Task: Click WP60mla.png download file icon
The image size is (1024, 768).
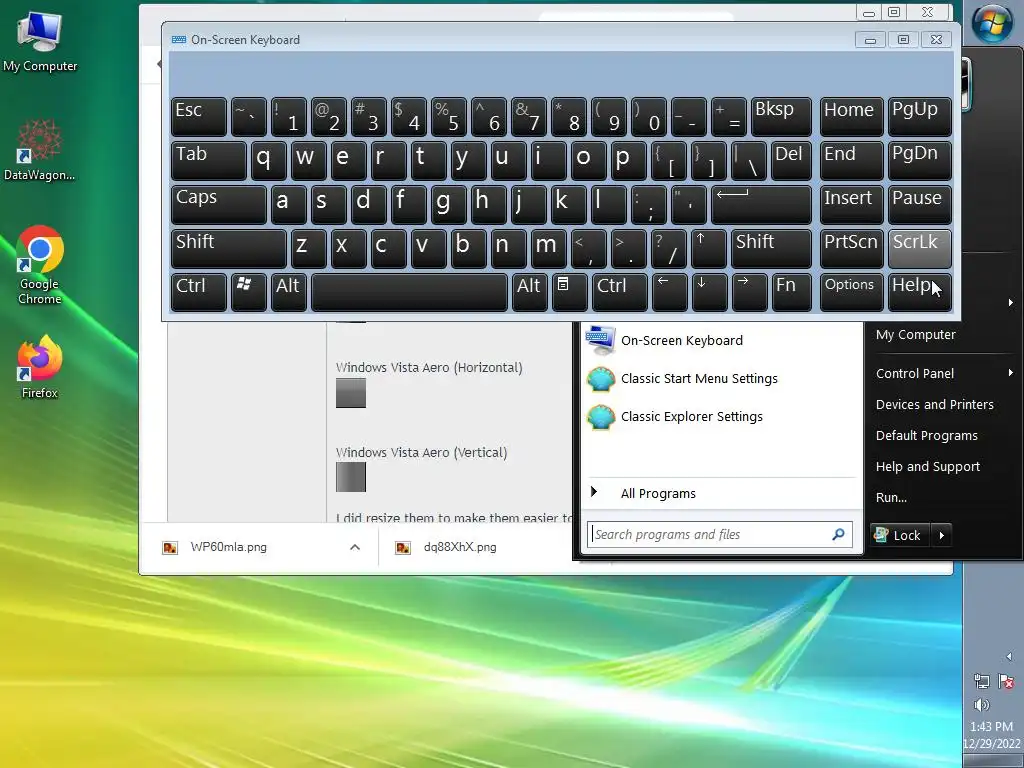Action: click(170, 547)
